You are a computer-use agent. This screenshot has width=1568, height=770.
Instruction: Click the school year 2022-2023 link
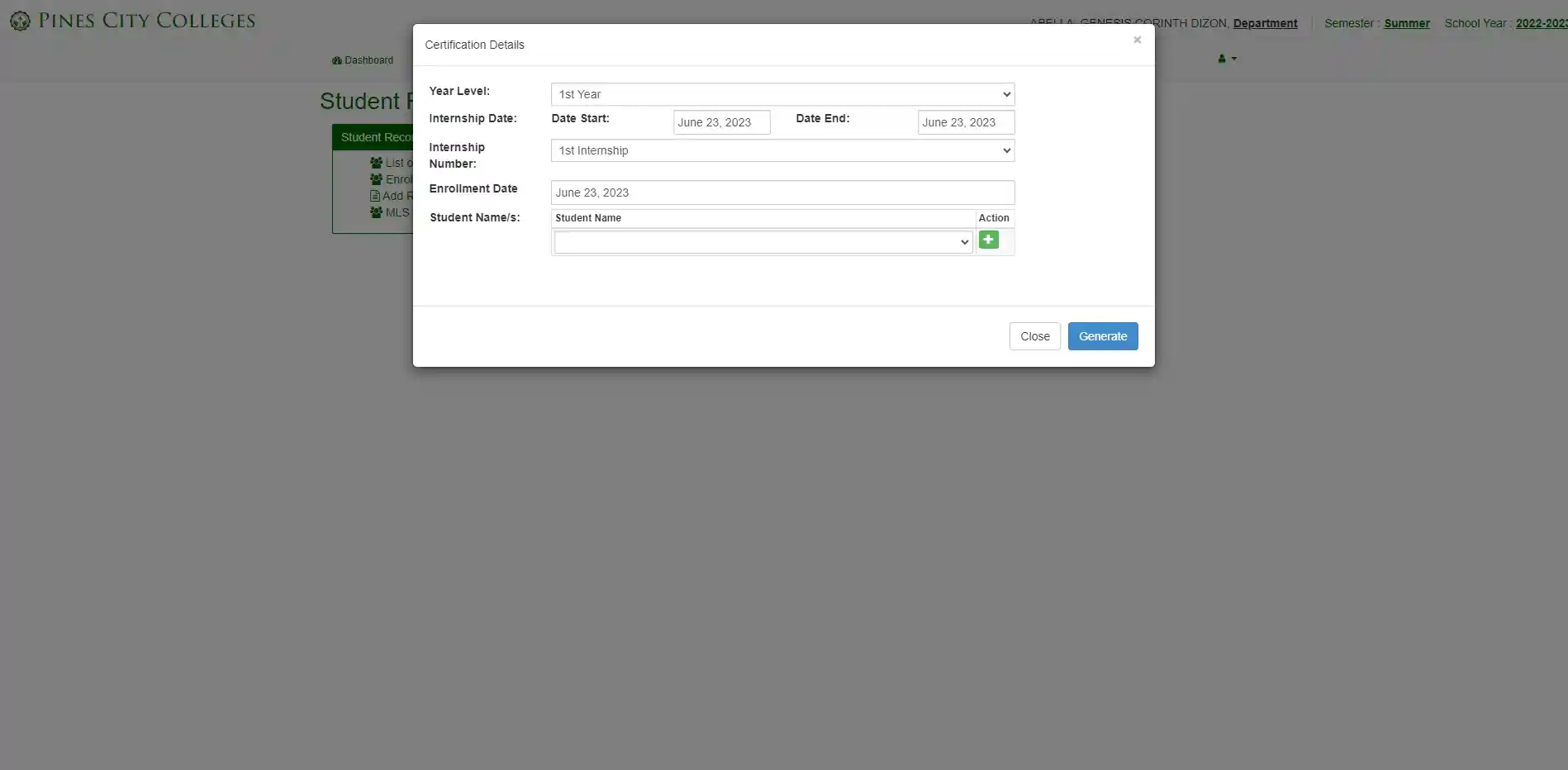(x=1542, y=23)
